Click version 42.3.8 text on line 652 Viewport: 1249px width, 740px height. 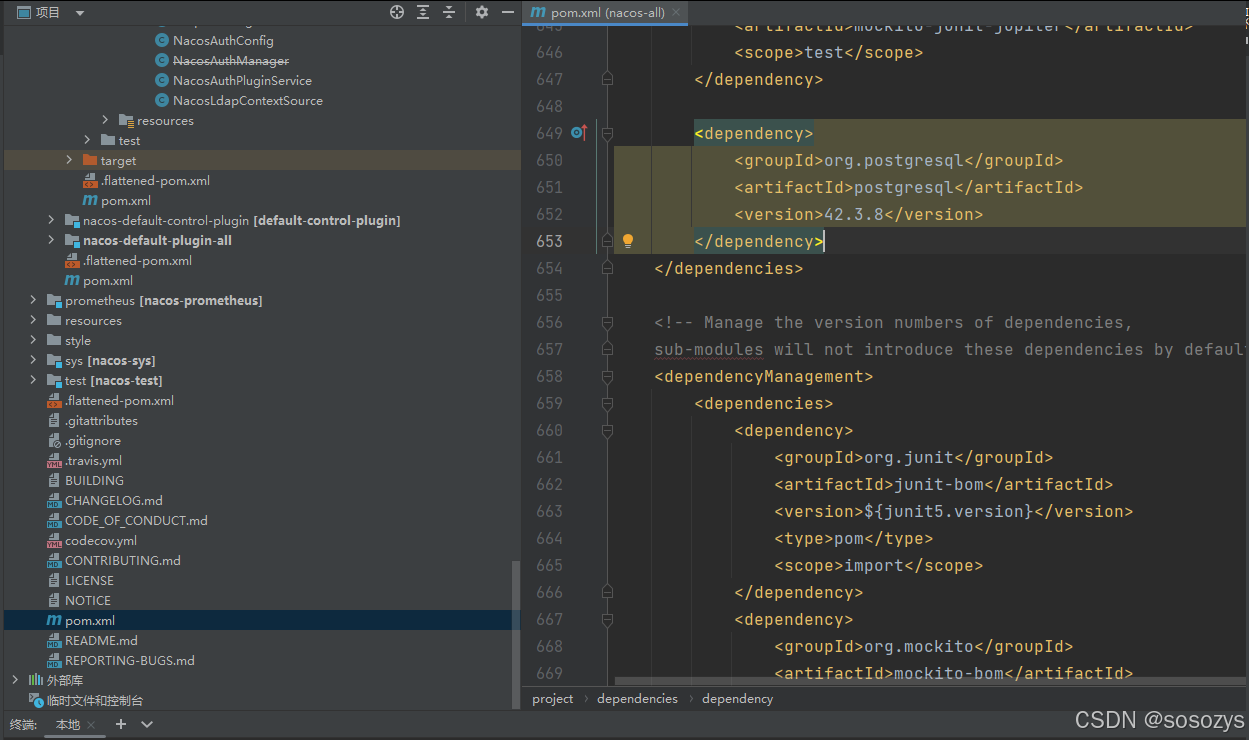point(853,214)
